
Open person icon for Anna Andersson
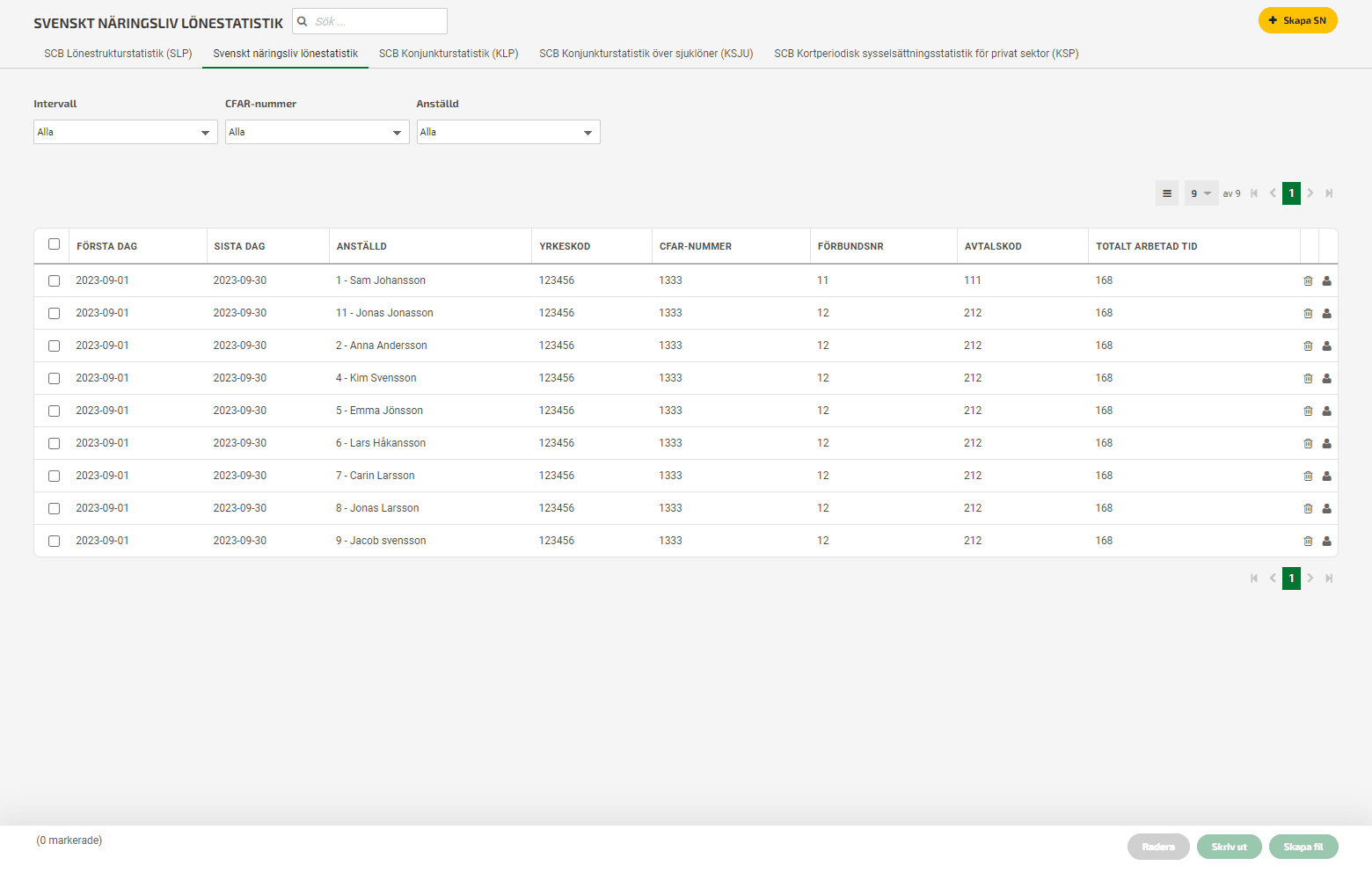[x=1327, y=346]
